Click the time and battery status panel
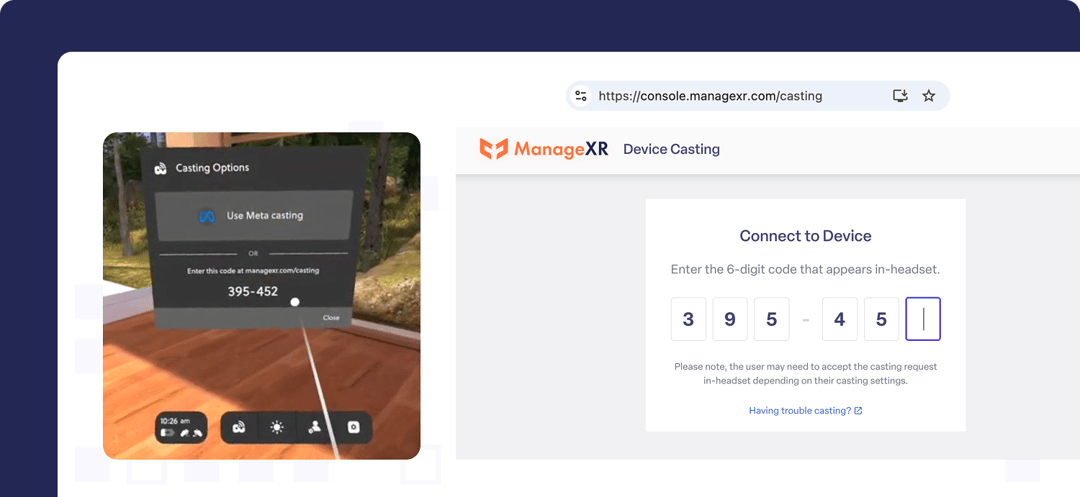1080x497 pixels. (181, 427)
